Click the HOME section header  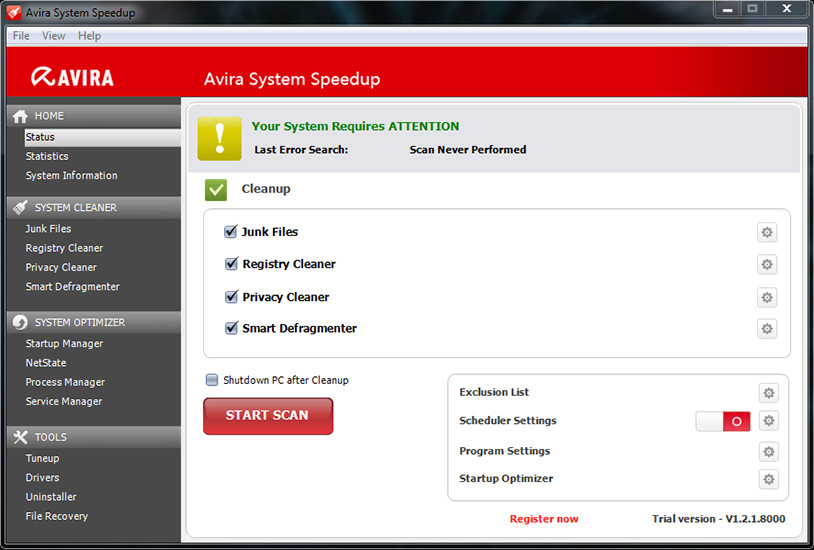[x=94, y=116]
